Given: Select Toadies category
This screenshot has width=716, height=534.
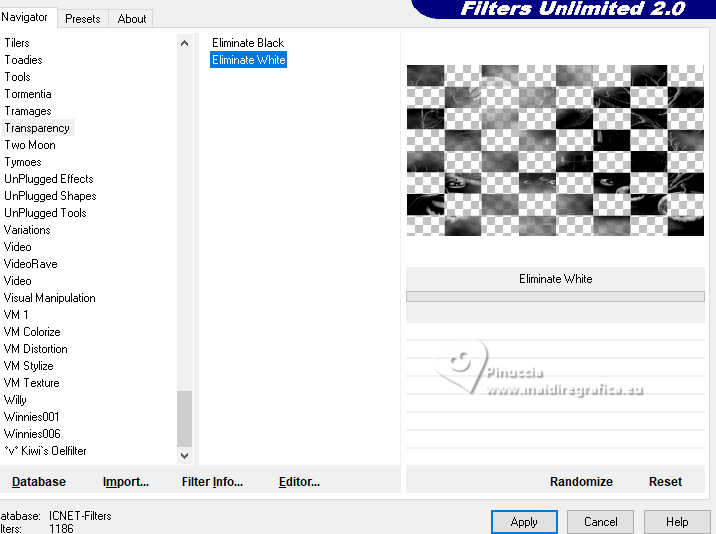Looking at the screenshot, I should point(23,60).
